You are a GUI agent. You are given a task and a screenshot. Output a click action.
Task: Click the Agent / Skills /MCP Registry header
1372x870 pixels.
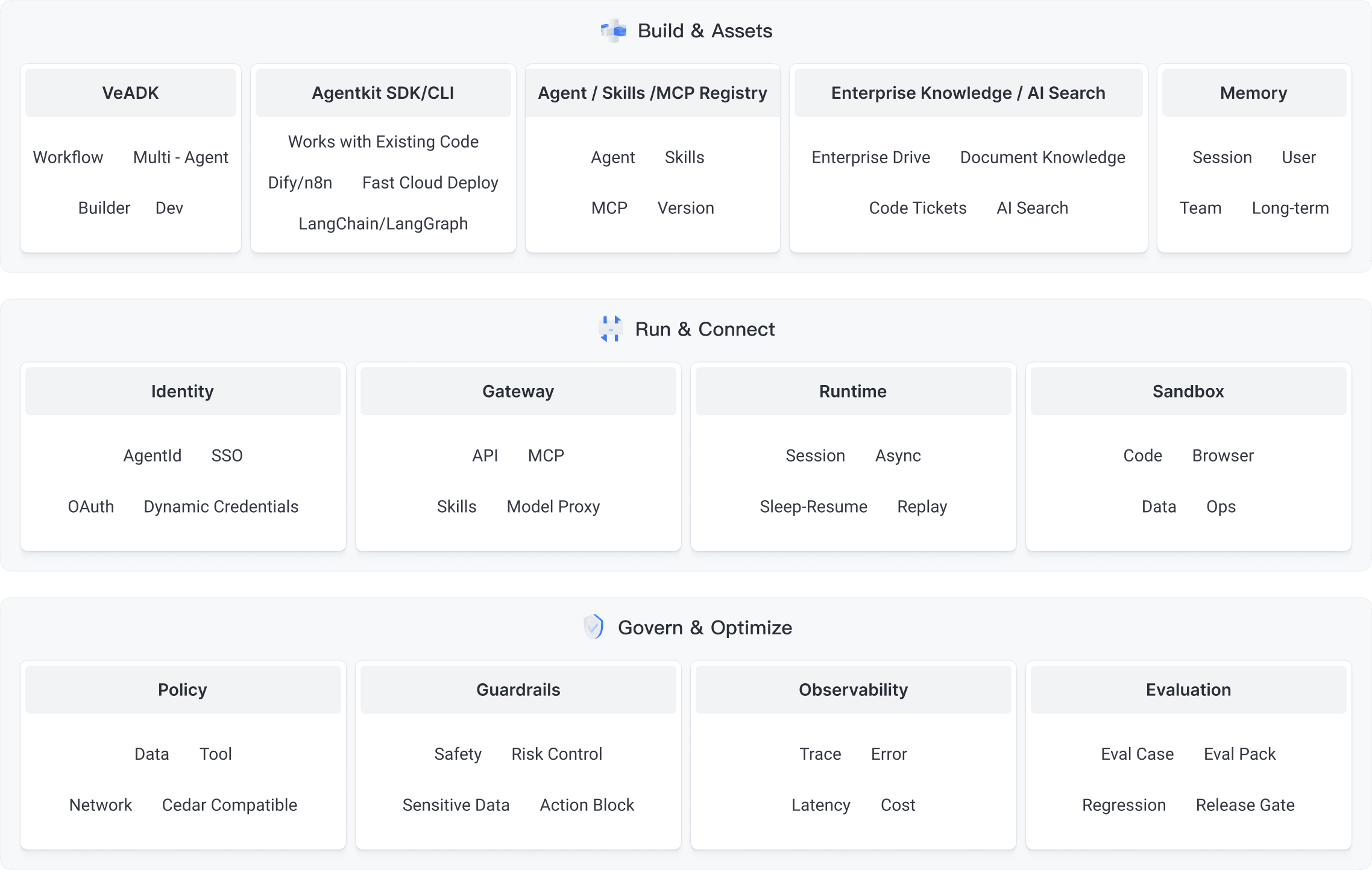653,93
